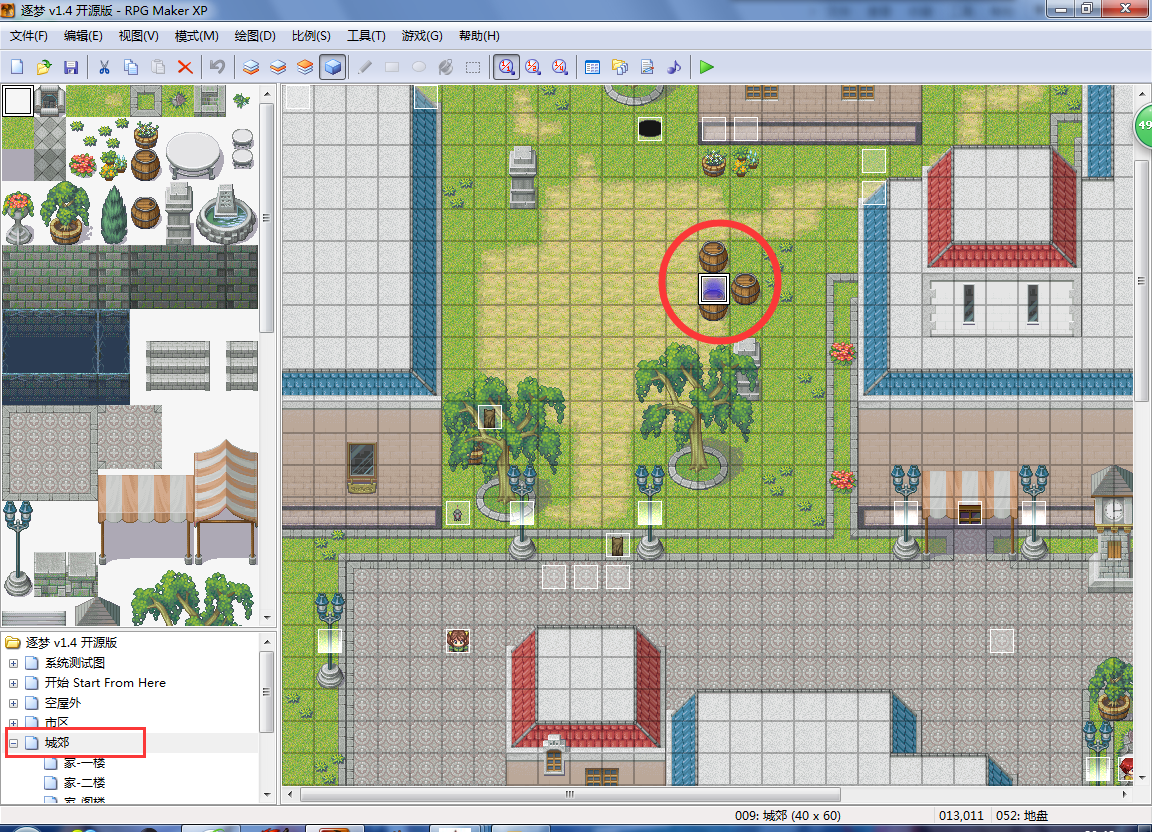Open the 工具(T) menu
The width and height of the screenshot is (1152, 832).
pyautogui.click(x=366, y=36)
